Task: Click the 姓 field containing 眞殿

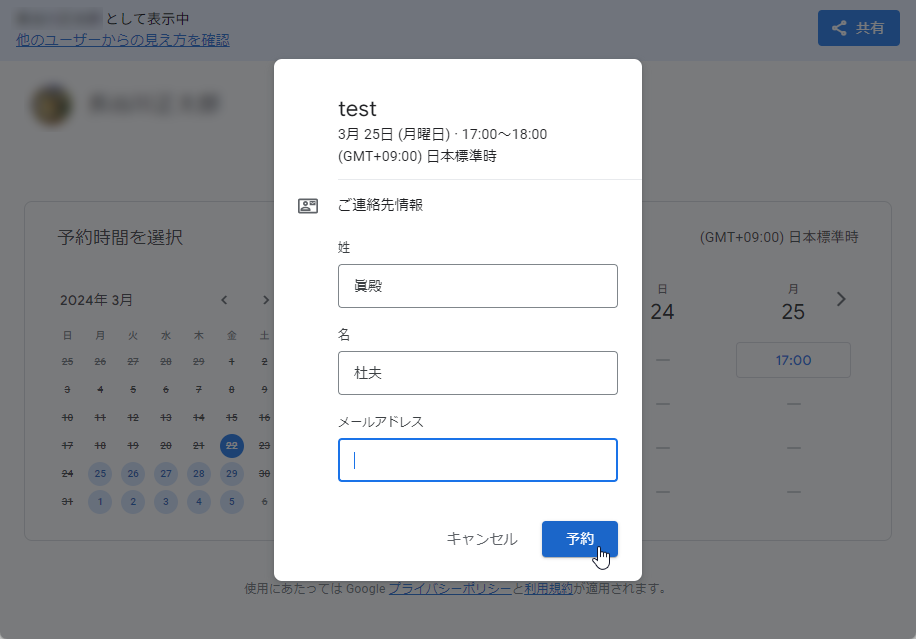Action: [477, 286]
